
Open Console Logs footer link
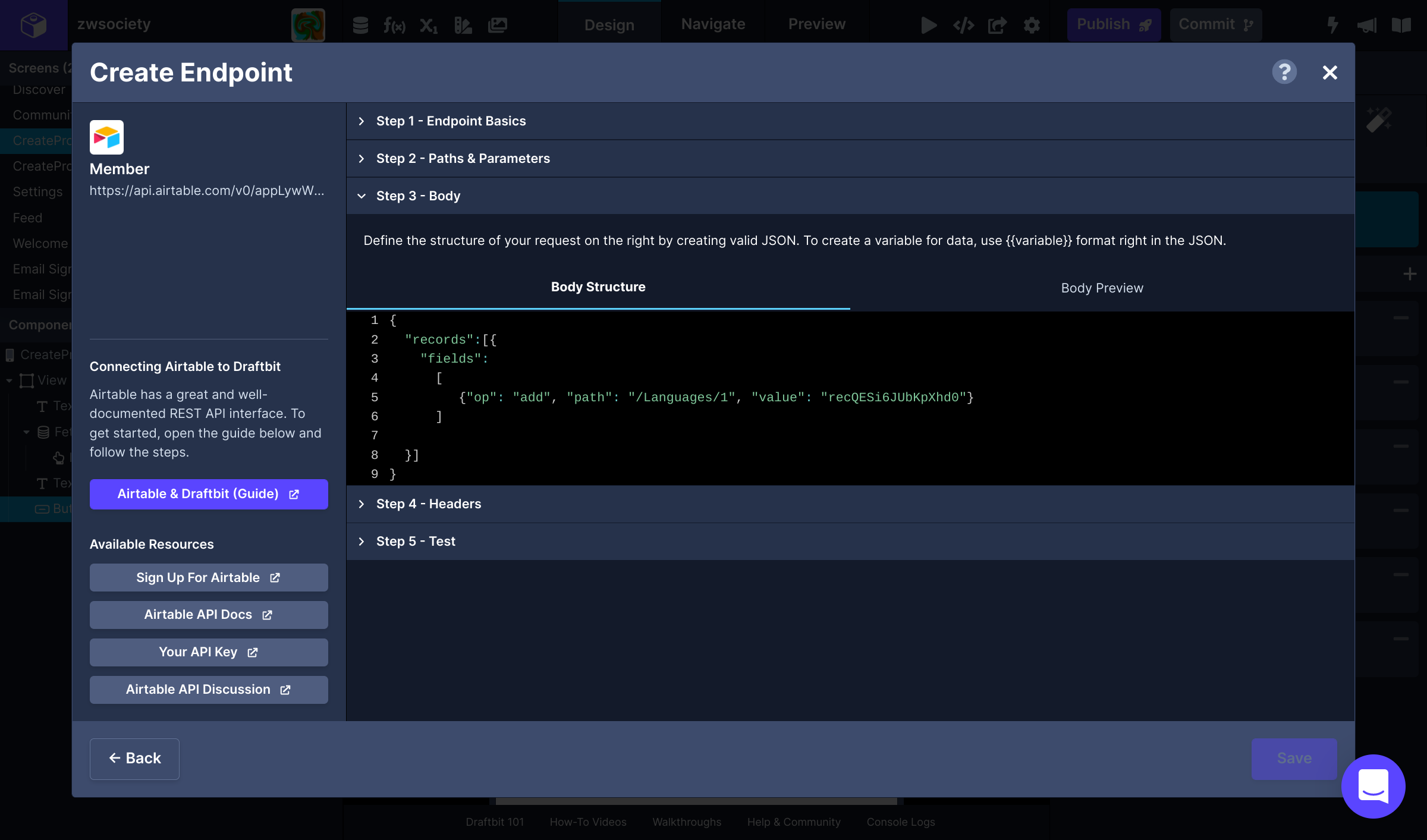(901, 822)
